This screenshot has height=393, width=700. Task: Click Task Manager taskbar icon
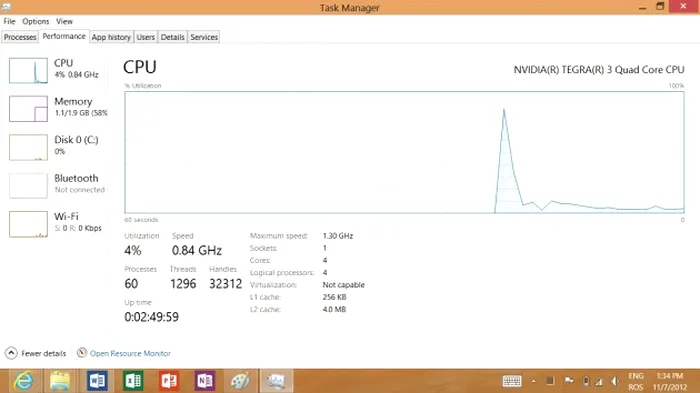coord(276,381)
